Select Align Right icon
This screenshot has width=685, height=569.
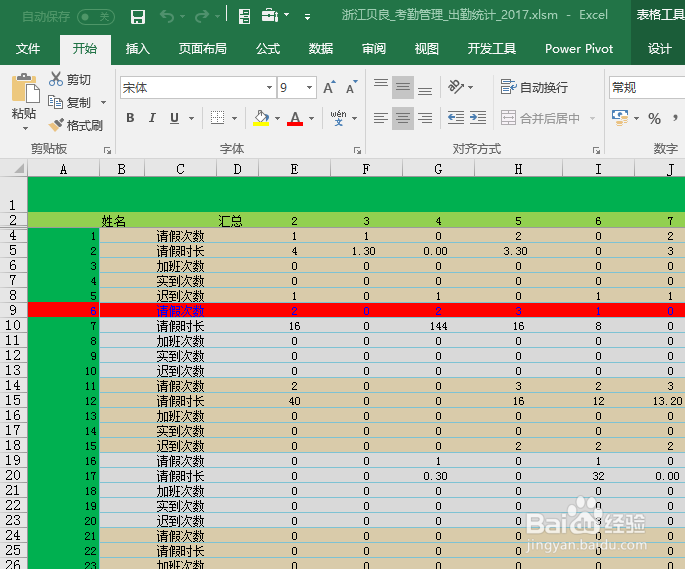(425, 118)
